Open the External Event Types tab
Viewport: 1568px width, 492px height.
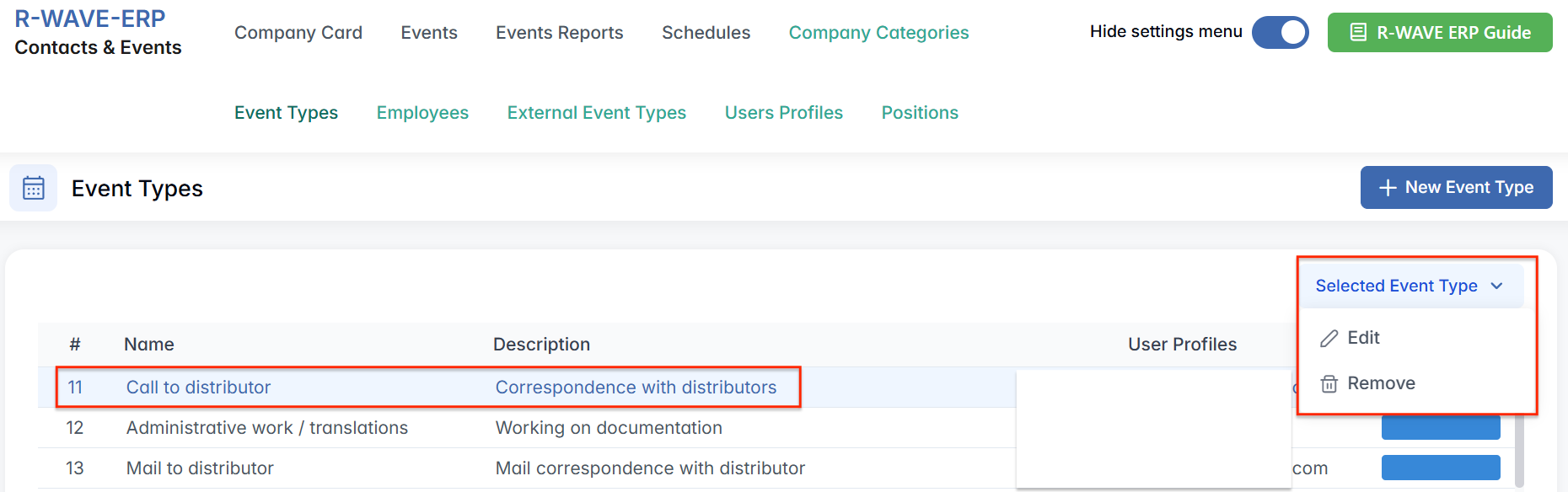(x=597, y=113)
